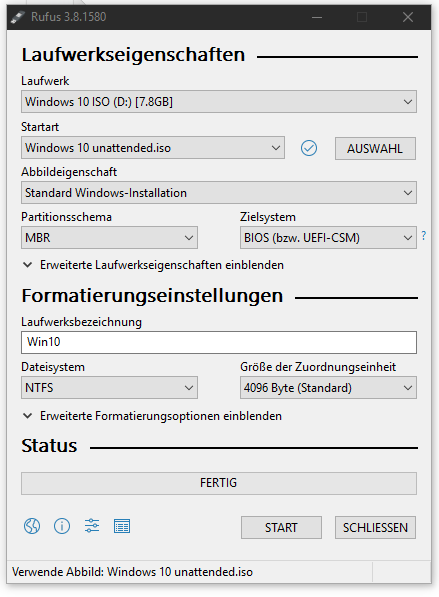This screenshot has height=597, width=439.
Task: Open the application settings sliders icon
Action: [x=92, y=526]
